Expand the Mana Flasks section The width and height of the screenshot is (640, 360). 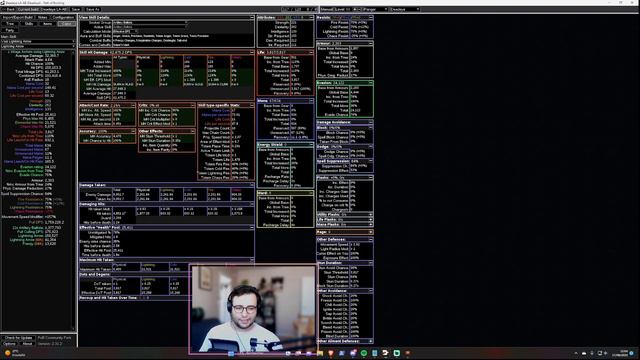coord(371,224)
